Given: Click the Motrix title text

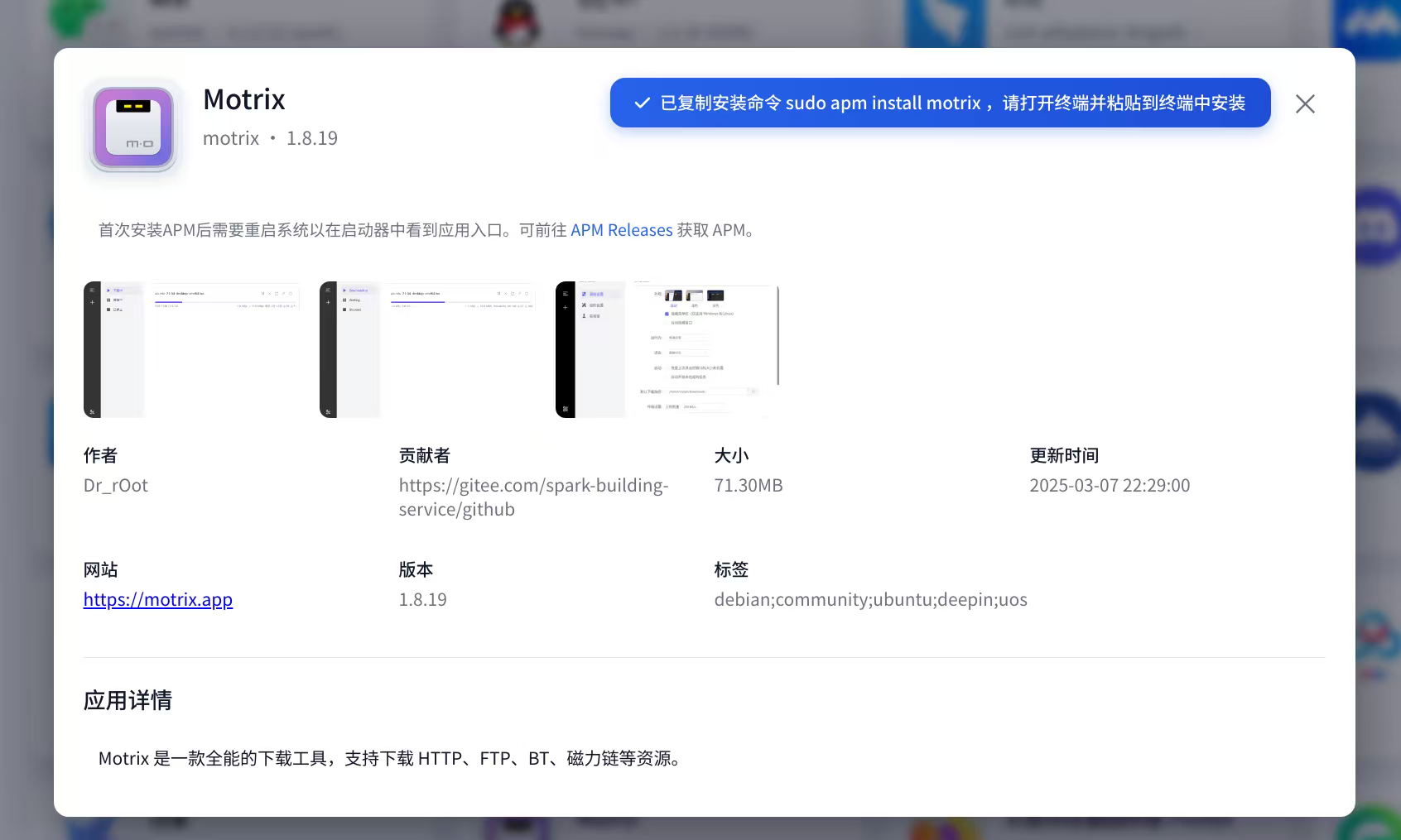Looking at the screenshot, I should 244,99.
